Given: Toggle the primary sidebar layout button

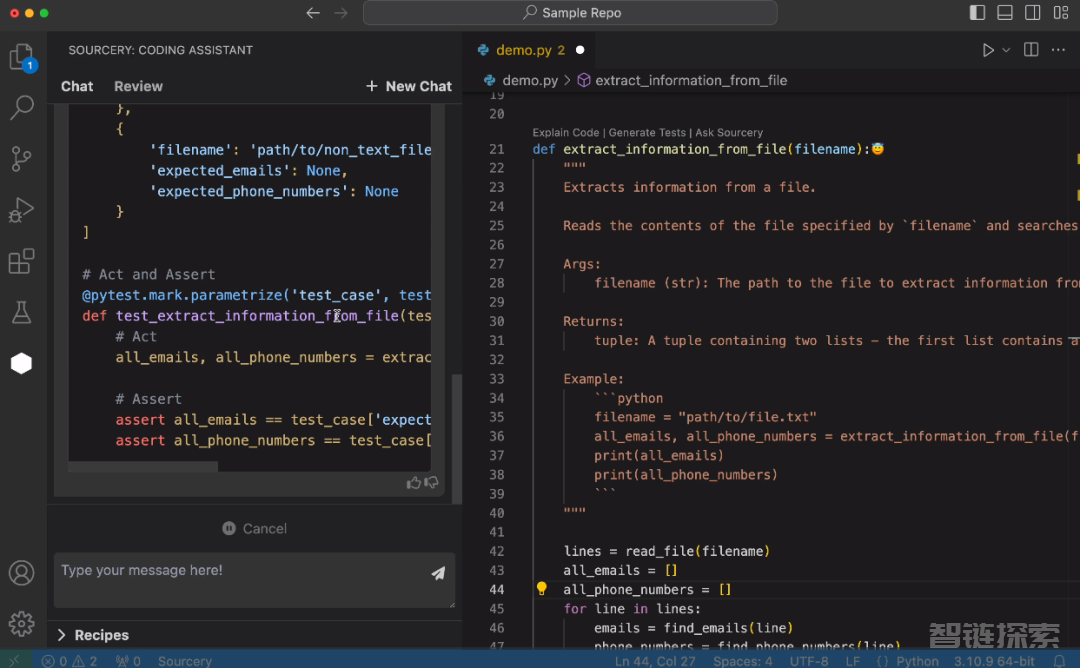Looking at the screenshot, I should (977, 13).
